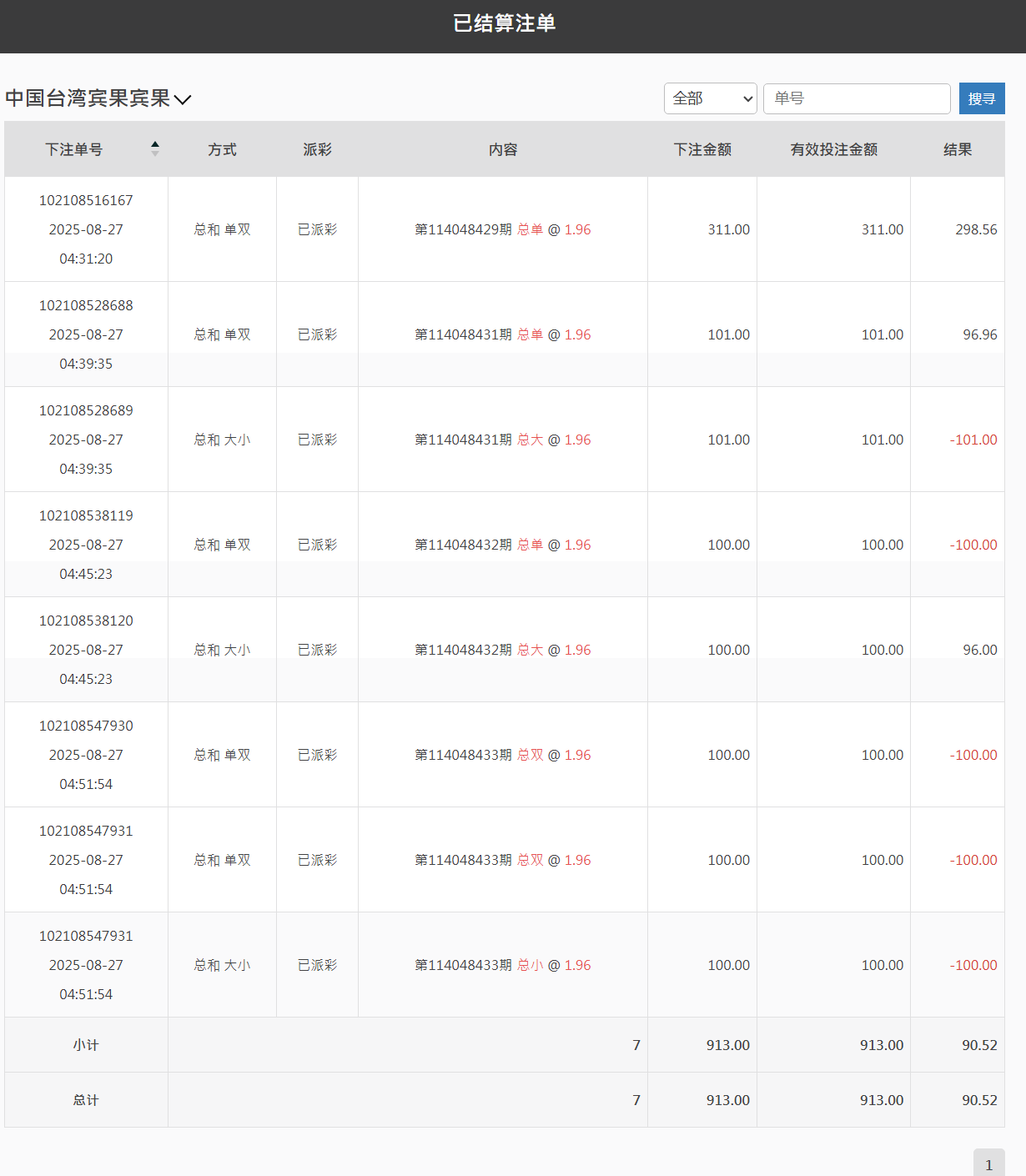Select order number 102108516167
The image size is (1026, 1176).
pyautogui.click(x=86, y=200)
